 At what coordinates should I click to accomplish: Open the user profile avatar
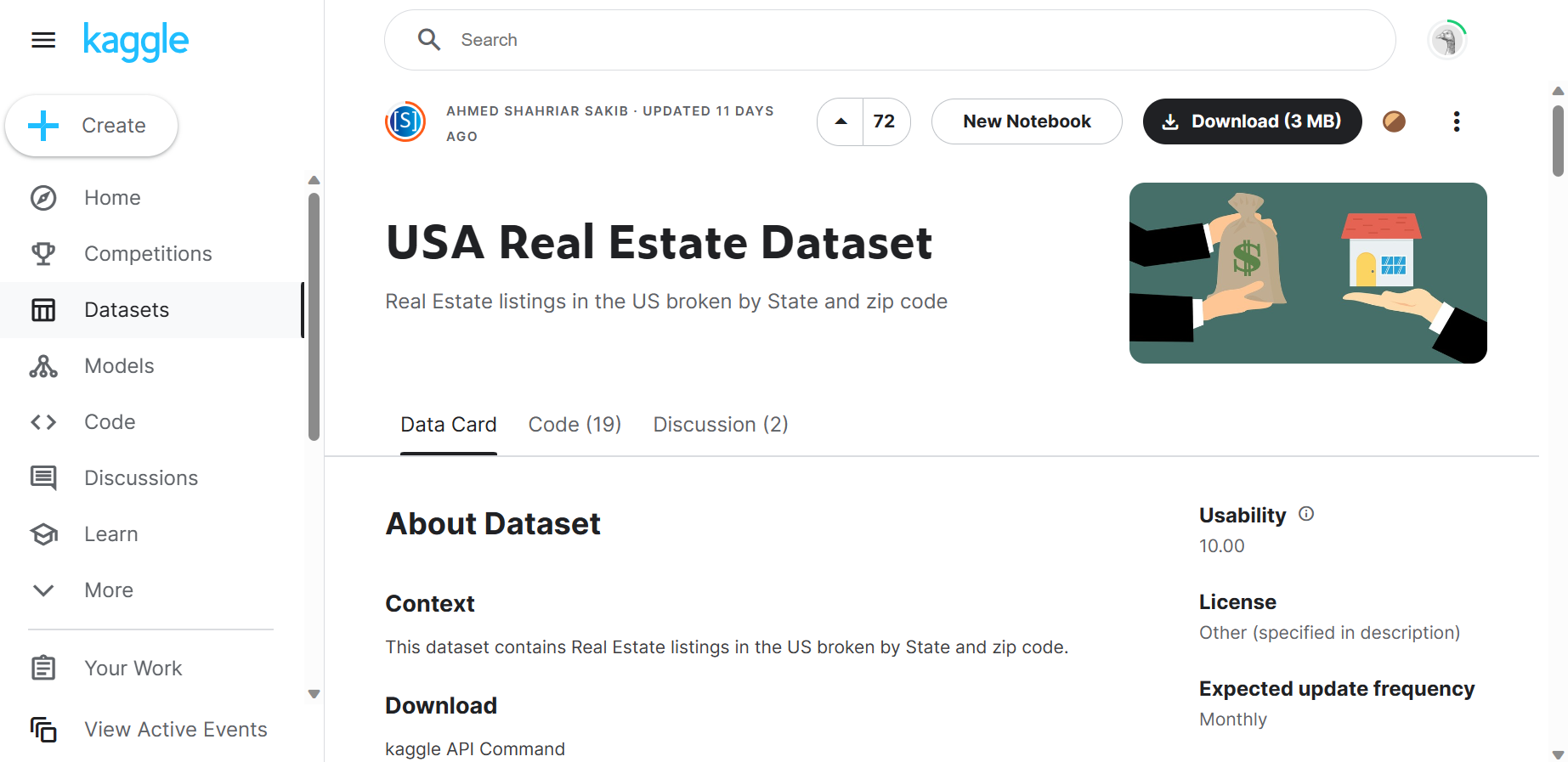(1447, 40)
